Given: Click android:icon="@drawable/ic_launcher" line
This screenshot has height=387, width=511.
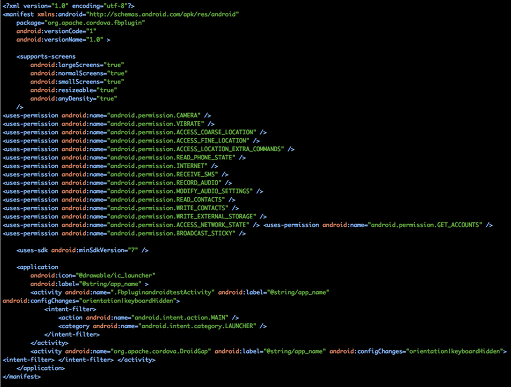Looking at the screenshot, I should pos(93,276).
